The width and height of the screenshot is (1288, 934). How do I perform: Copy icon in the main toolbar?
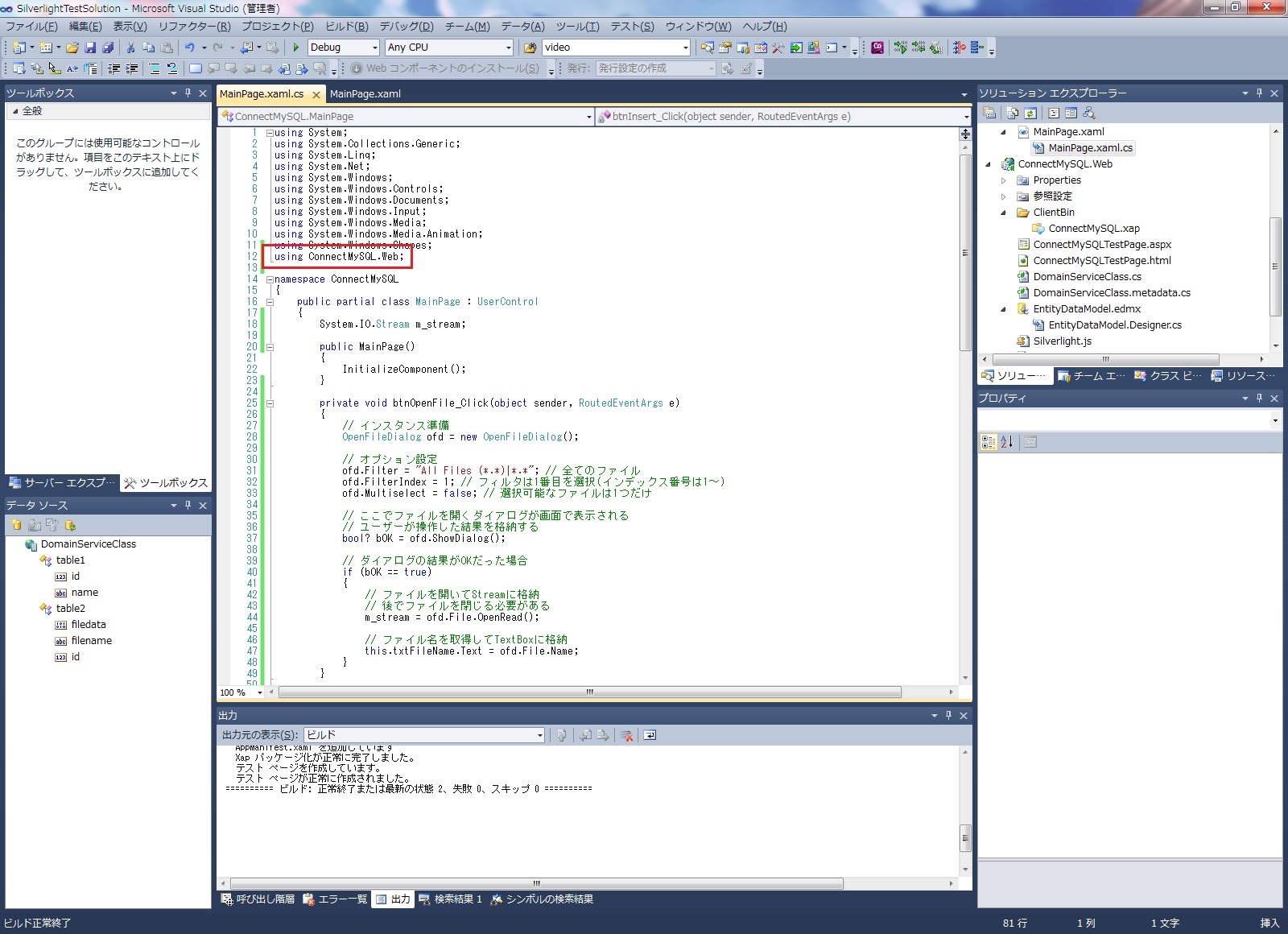click(149, 48)
